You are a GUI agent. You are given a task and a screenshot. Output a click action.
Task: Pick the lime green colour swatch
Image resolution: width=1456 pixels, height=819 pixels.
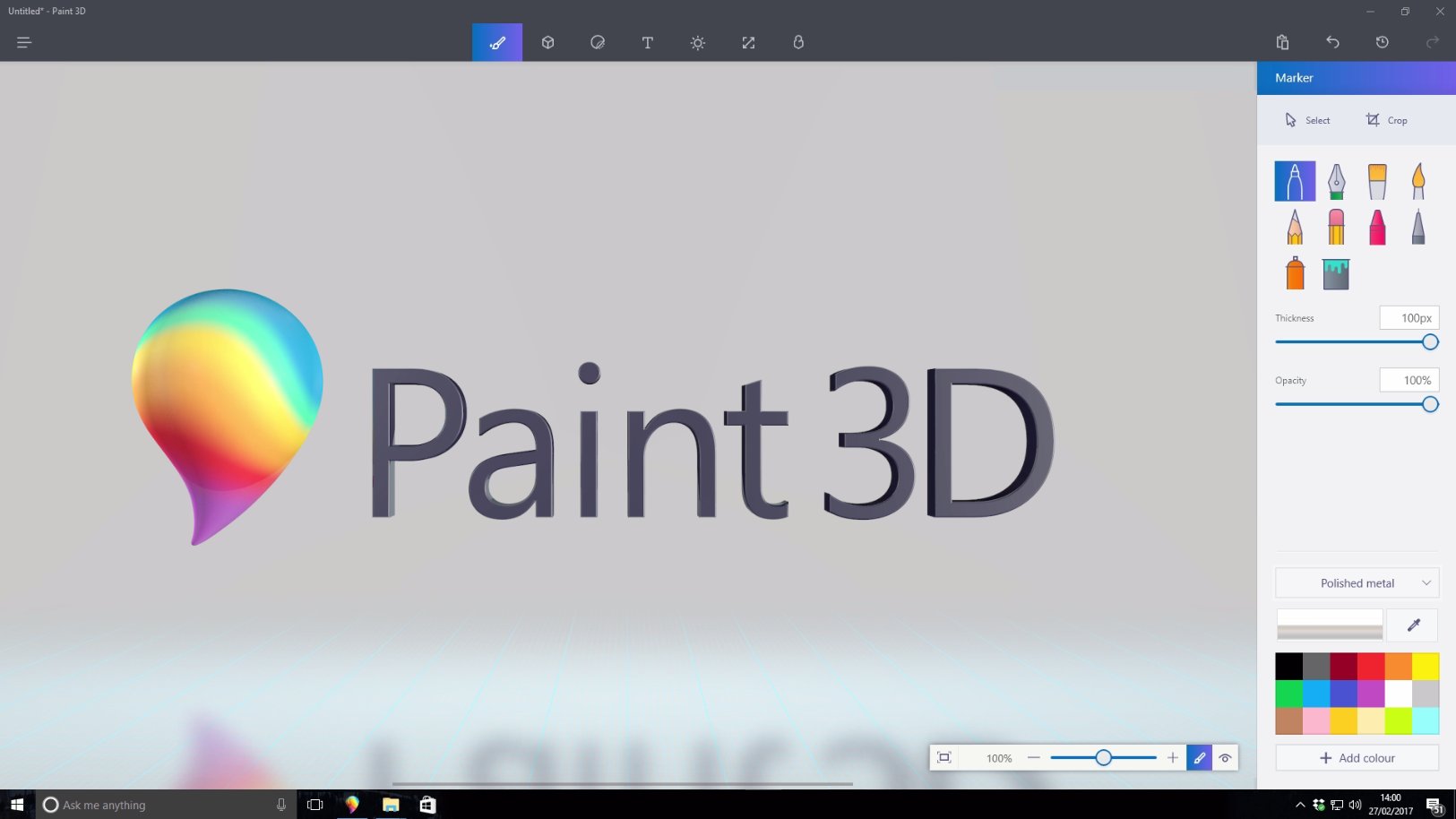coord(1398,720)
